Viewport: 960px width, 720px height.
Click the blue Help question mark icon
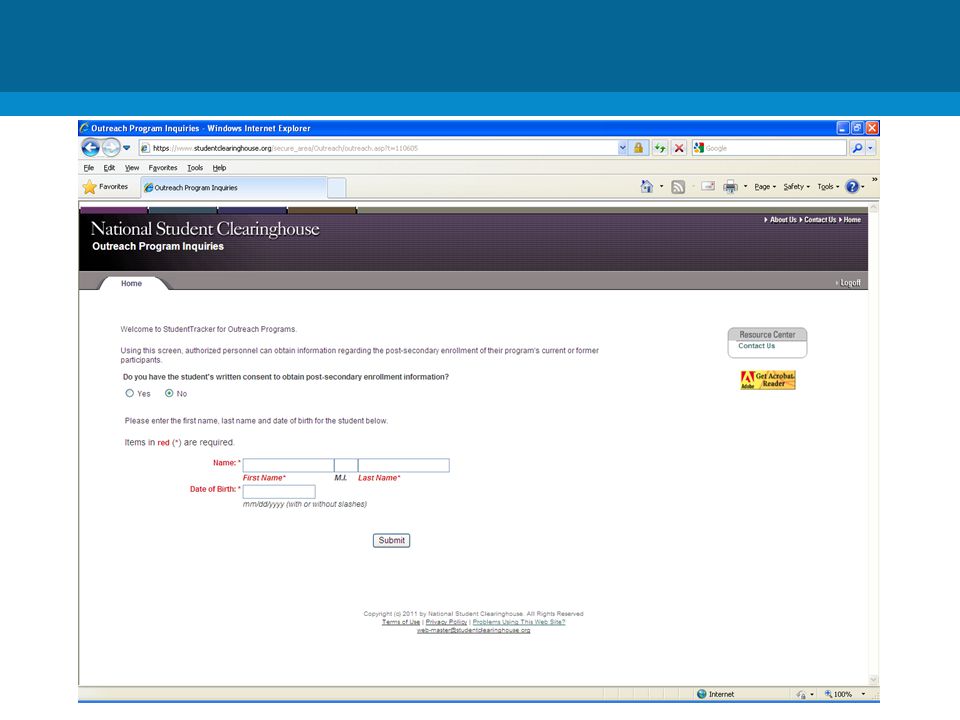click(852, 187)
